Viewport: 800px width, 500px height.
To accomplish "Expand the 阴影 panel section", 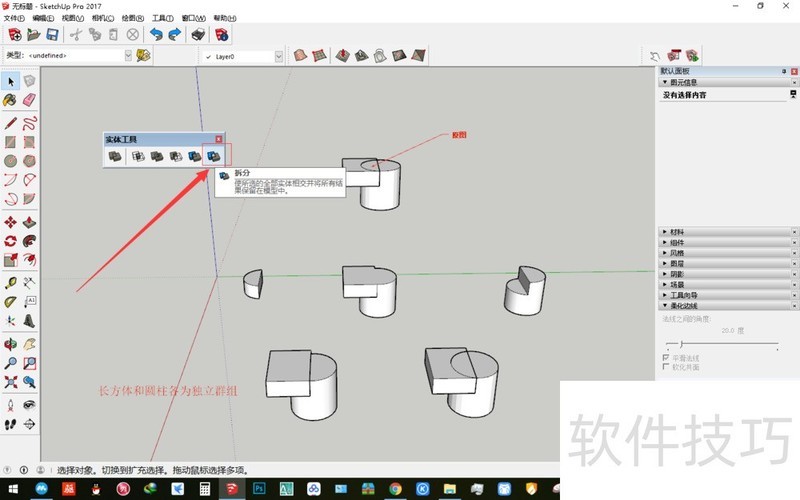I will pyautogui.click(x=727, y=273).
